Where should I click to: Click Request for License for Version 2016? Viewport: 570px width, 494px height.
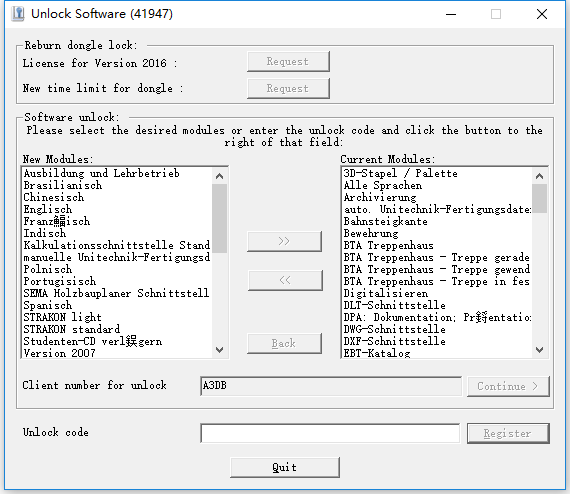pyautogui.click(x=288, y=61)
